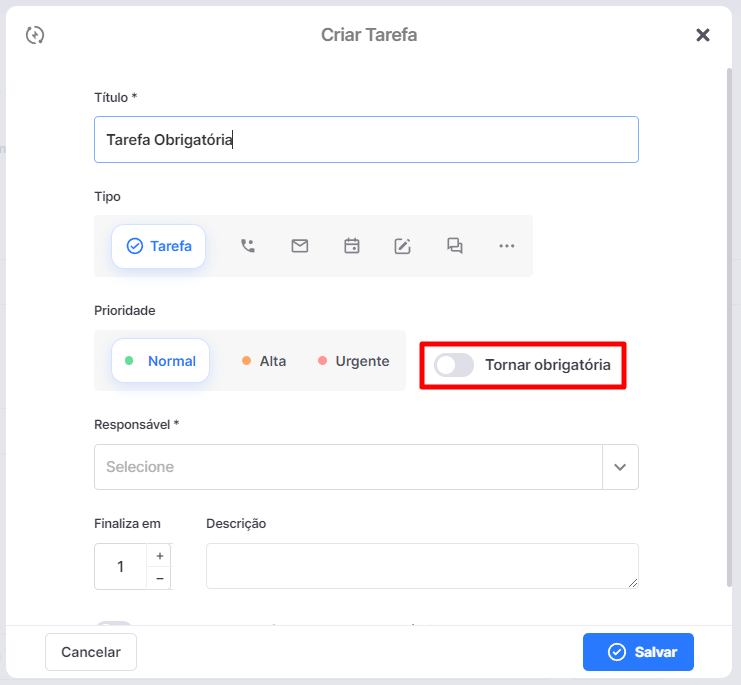Set priority to Alta
Viewport: 741px width, 685px height.
point(264,361)
